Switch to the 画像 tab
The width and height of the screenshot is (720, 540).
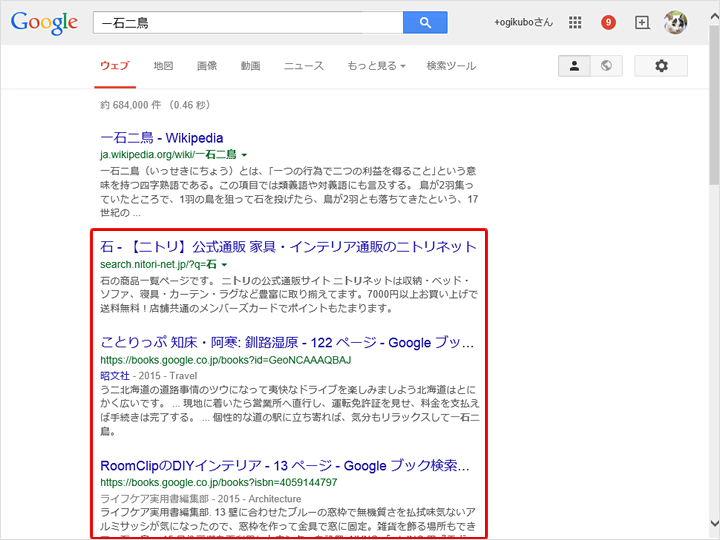coord(207,66)
